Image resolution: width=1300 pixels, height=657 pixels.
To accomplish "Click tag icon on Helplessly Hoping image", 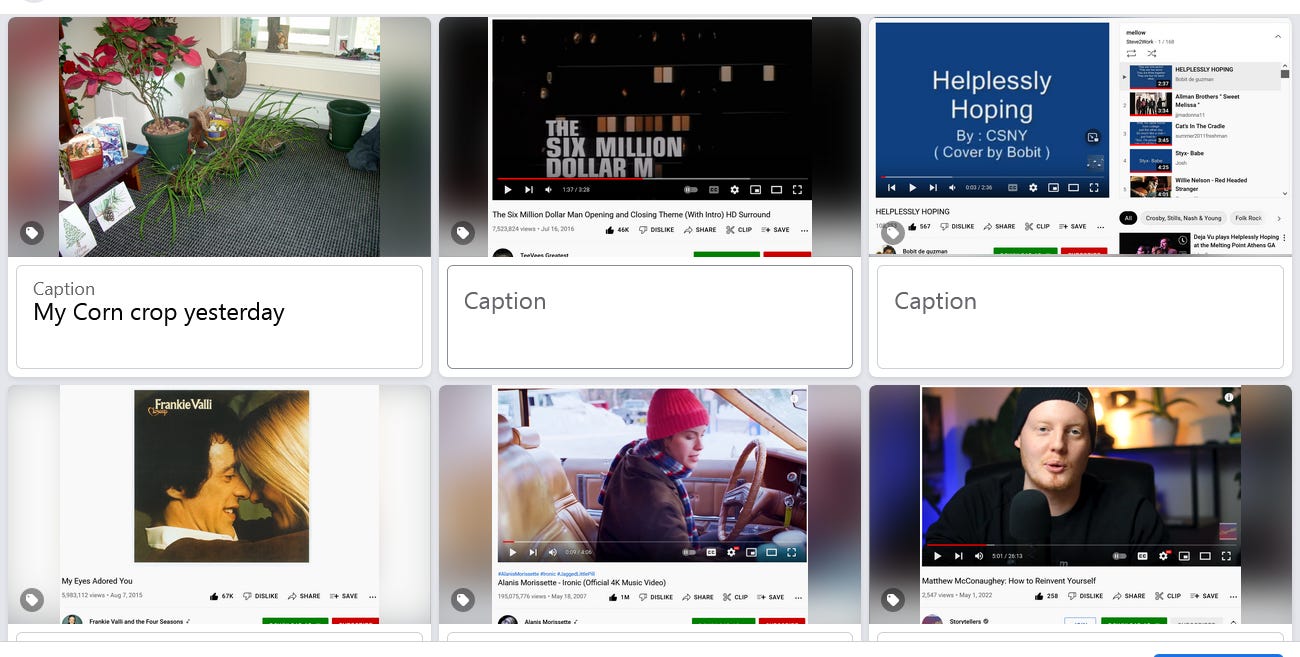I will pyautogui.click(x=893, y=233).
